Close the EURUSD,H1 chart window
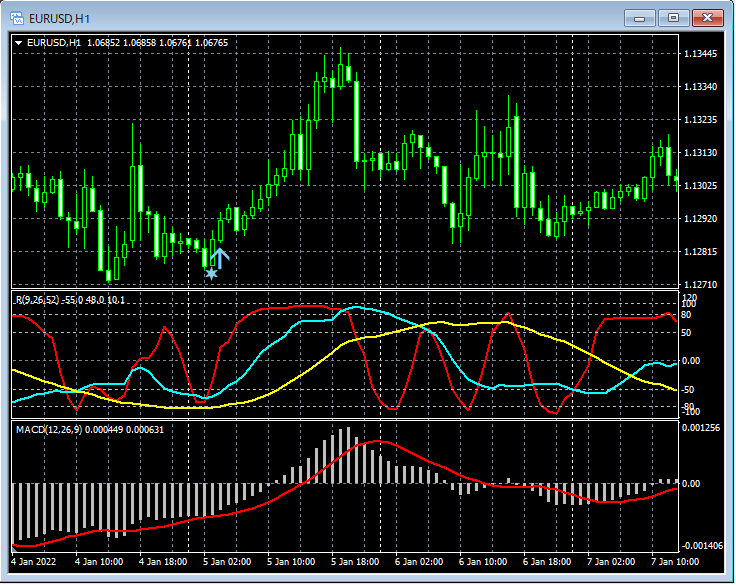736x585 pixels. 708,17
